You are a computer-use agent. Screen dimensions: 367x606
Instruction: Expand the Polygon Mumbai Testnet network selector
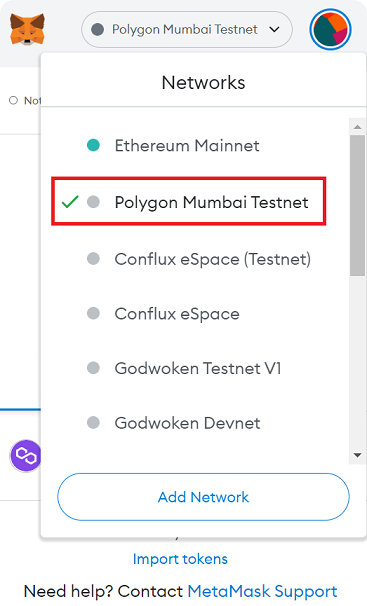[187, 29]
